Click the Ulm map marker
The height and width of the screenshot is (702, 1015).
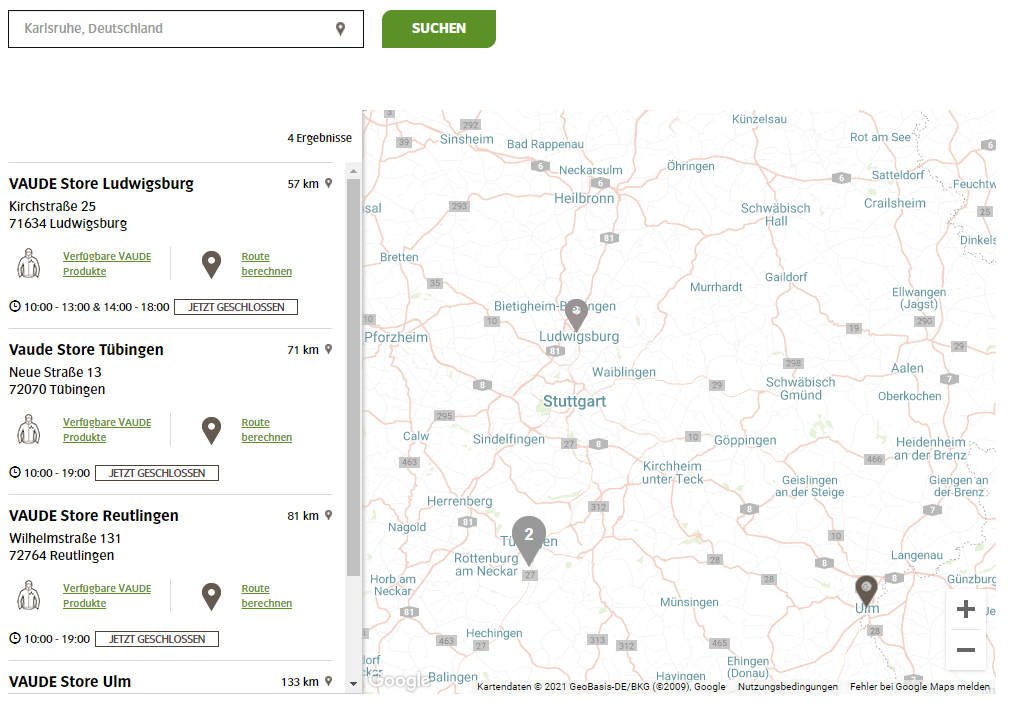click(x=866, y=591)
